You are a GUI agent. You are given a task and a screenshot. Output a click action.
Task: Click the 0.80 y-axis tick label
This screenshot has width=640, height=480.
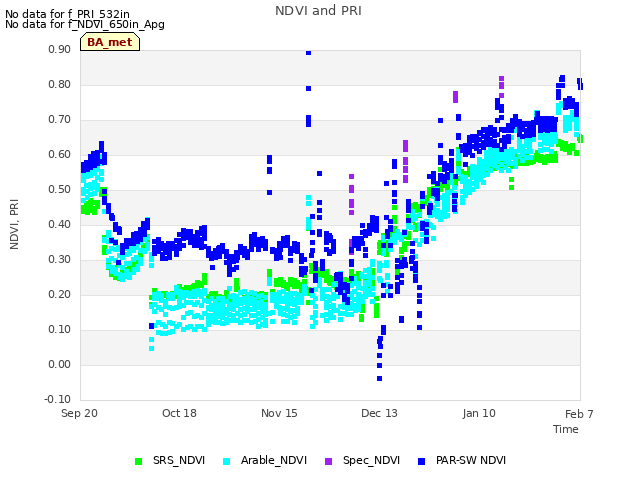(x=59, y=85)
